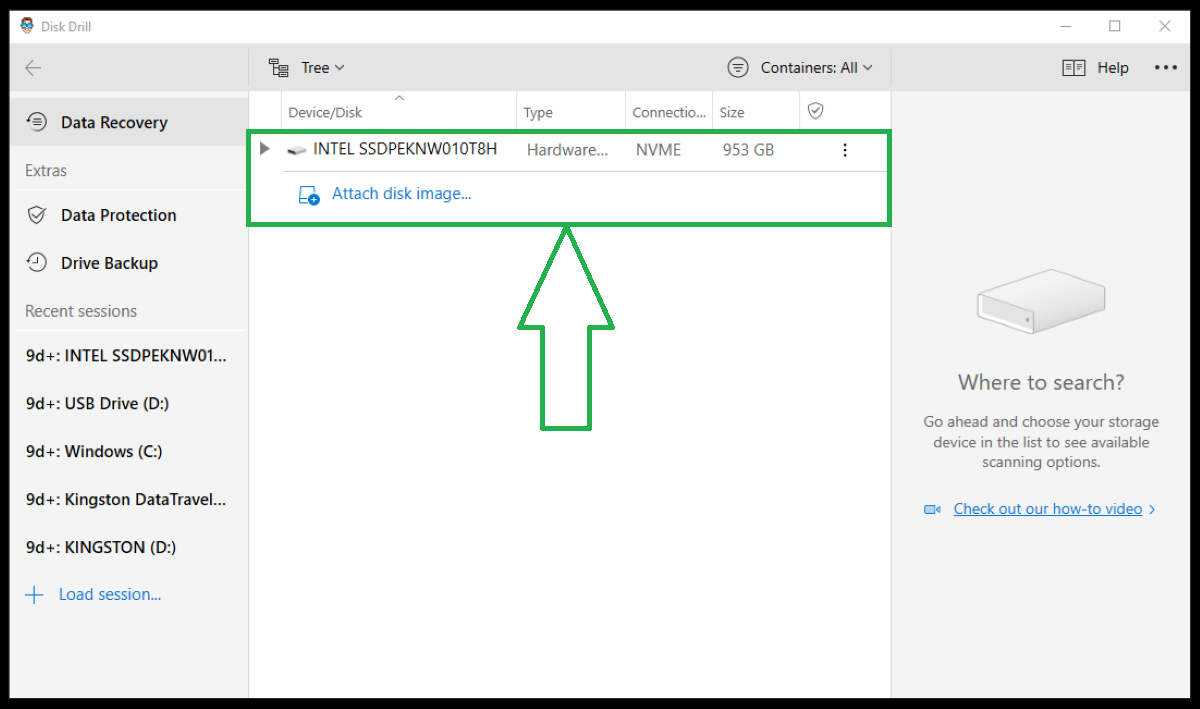Viewport: 1200px width, 709px height.
Task: Click the shield protection column header icon
Action: tap(815, 111)
